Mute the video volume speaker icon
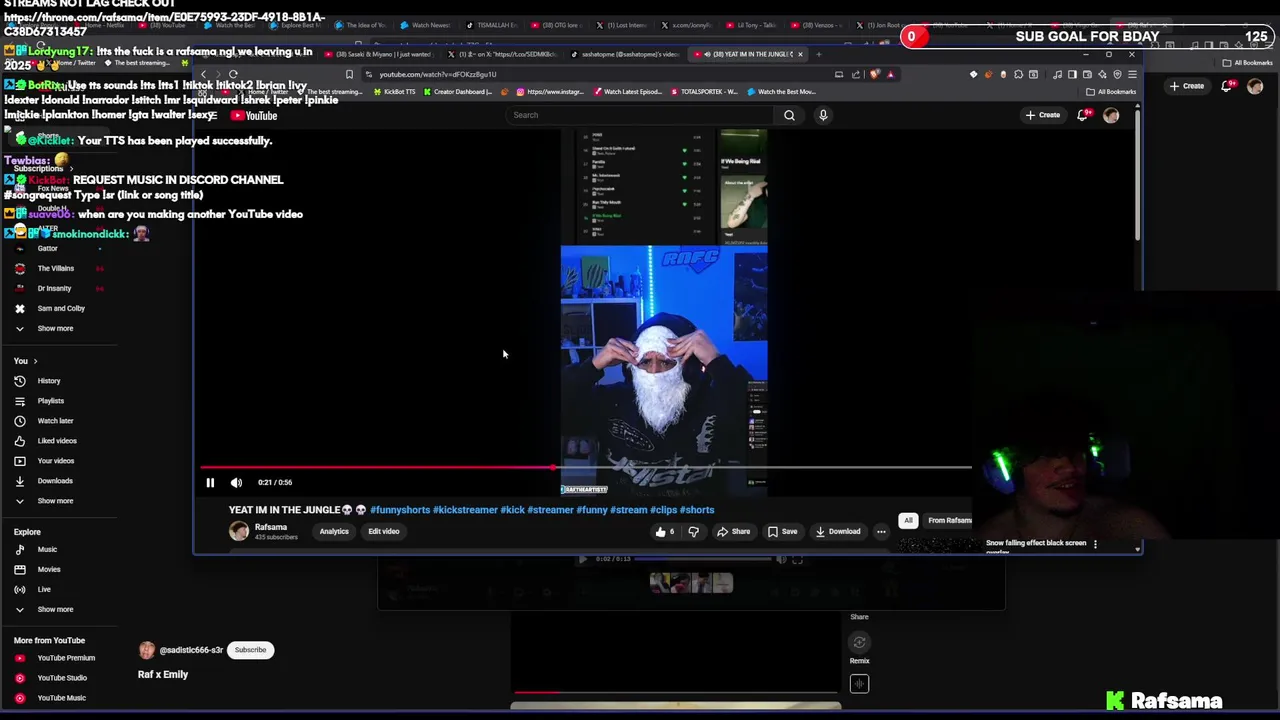 236,482
